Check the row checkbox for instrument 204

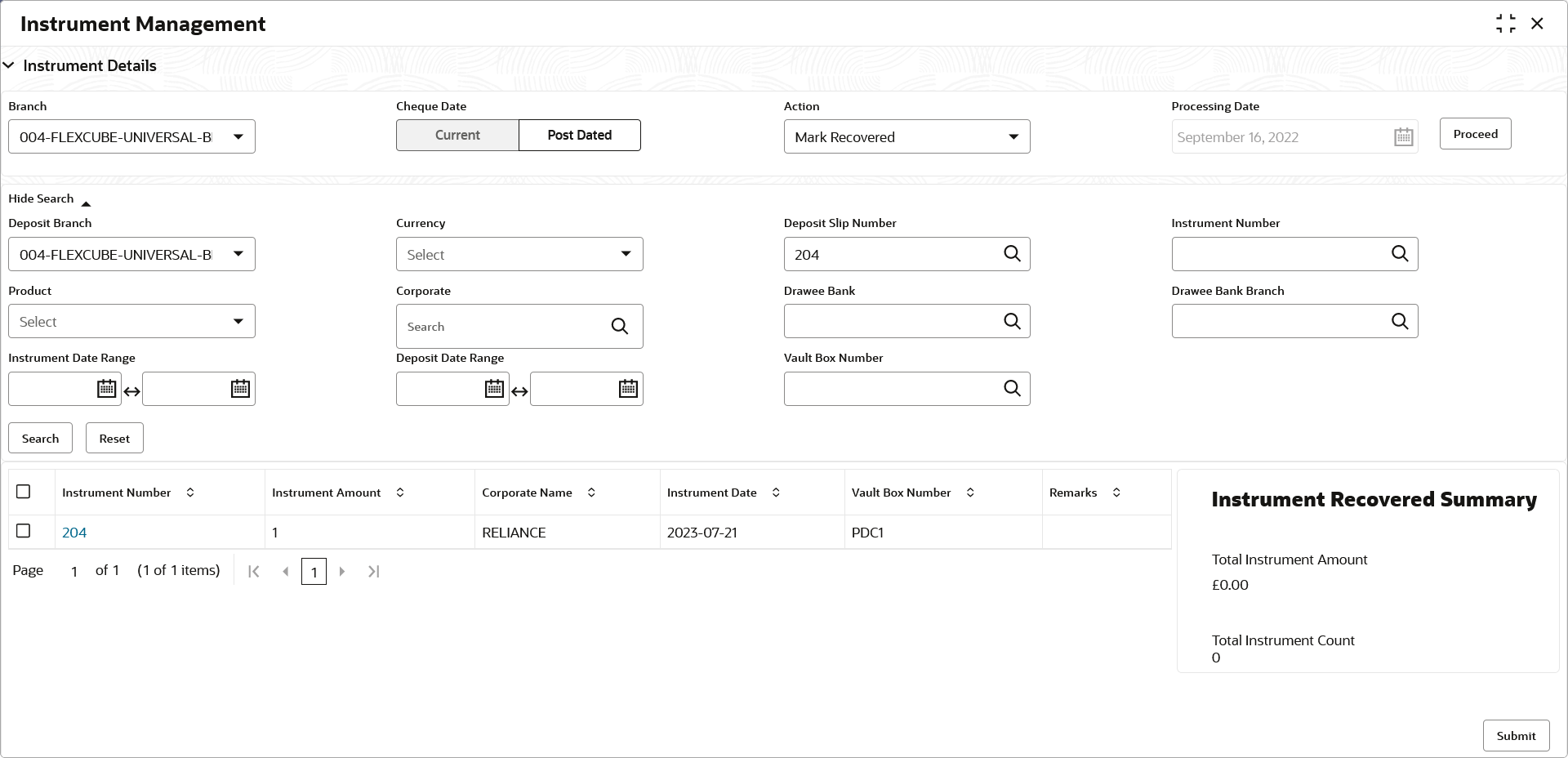tap(24, 531)
